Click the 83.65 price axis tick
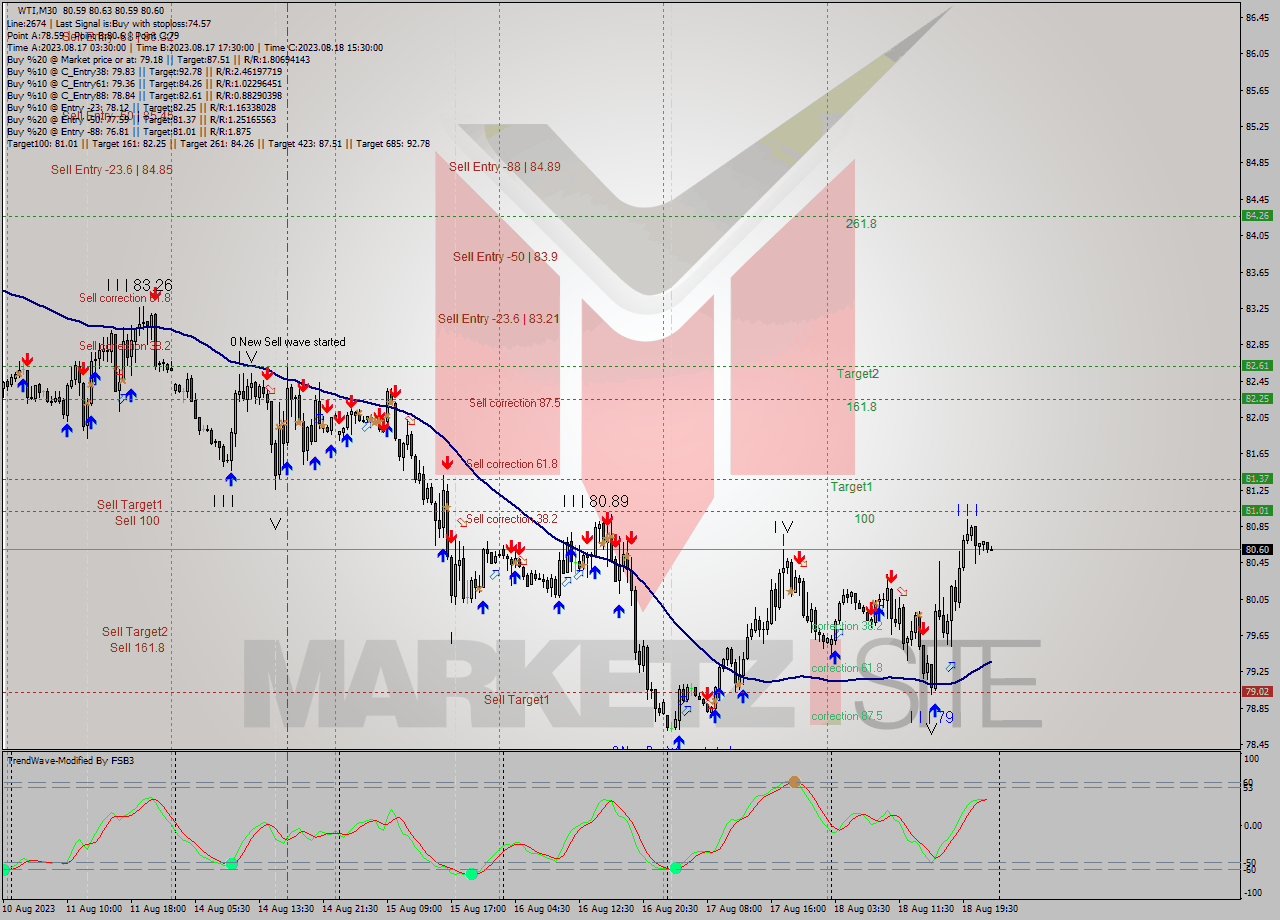The height and width of the screenshot is (920, 1280). [1257, 272]
